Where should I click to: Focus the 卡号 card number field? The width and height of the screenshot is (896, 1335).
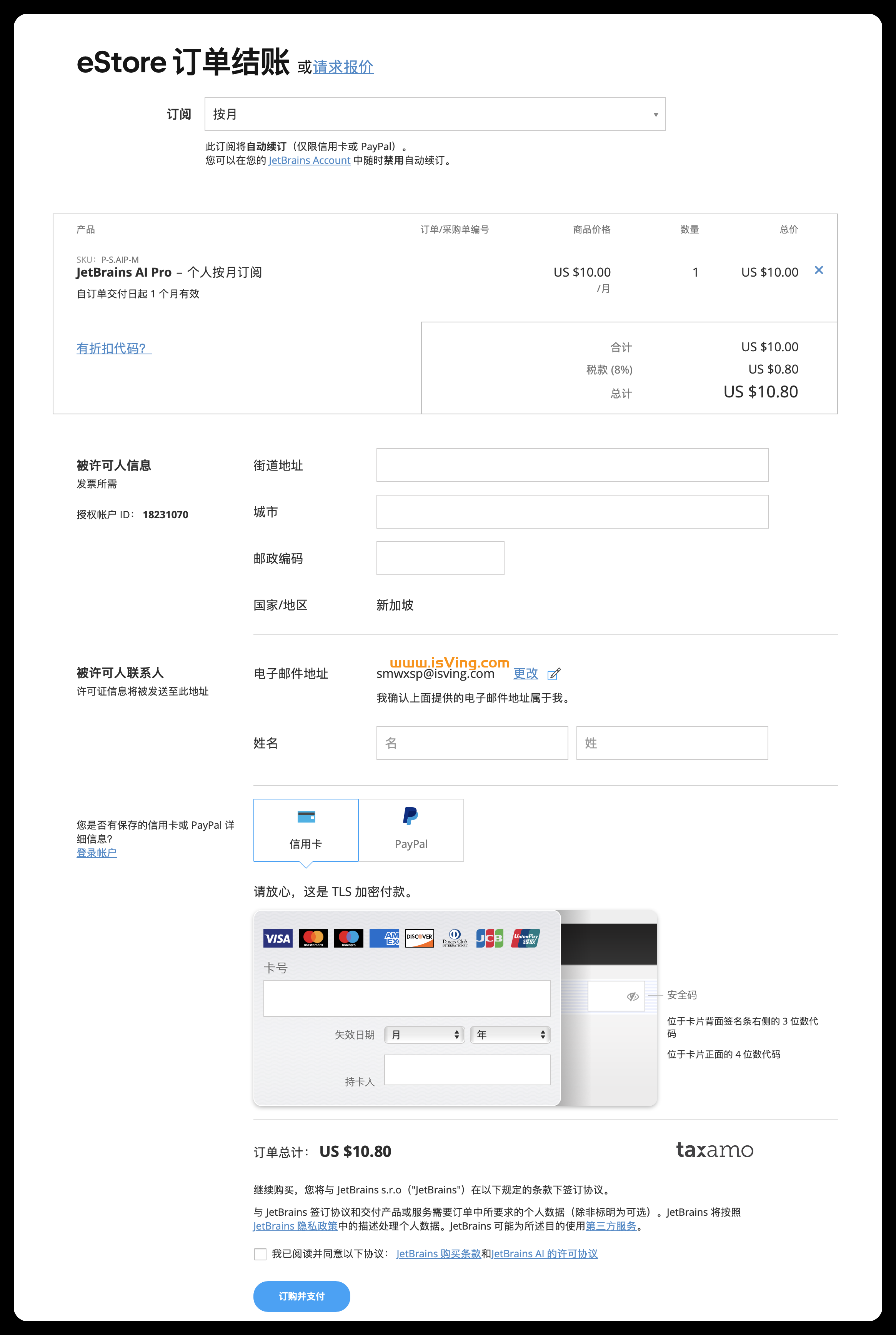click(407, 998)
